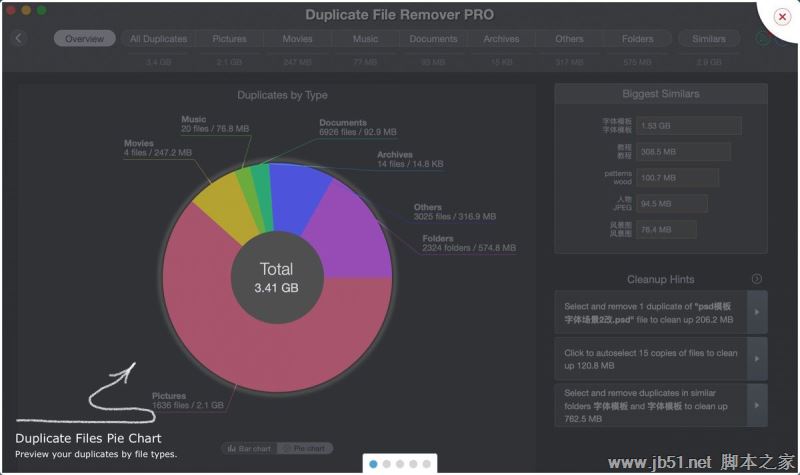The width and height of the screenshot is (800, 475).
Task: Click the Documents 6926 files label
Action: tap(358, 128)
